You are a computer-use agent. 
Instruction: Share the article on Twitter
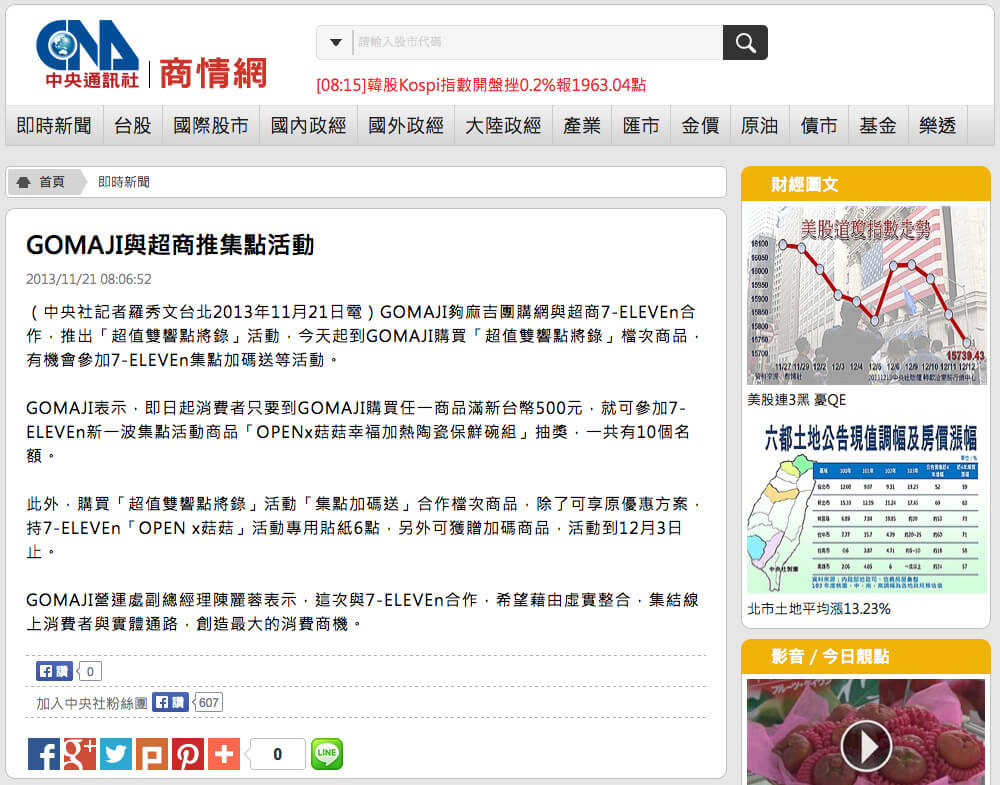click(116, 754)
